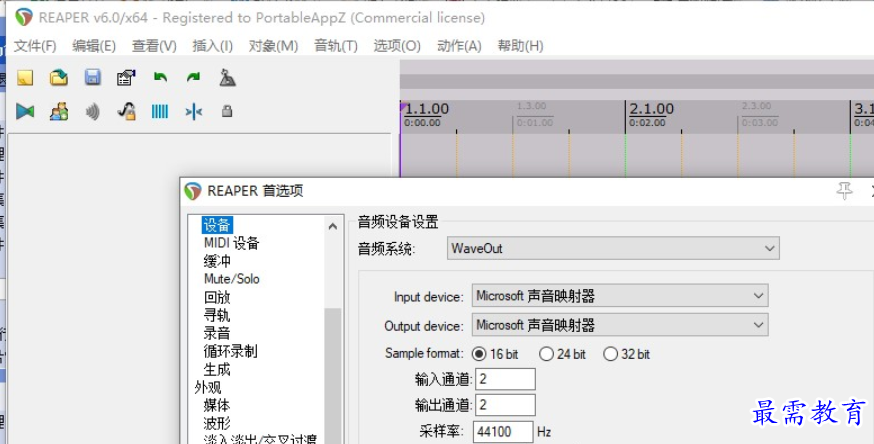Toggle the item grouping icon
874x444 pixels.
pos(59,111)
